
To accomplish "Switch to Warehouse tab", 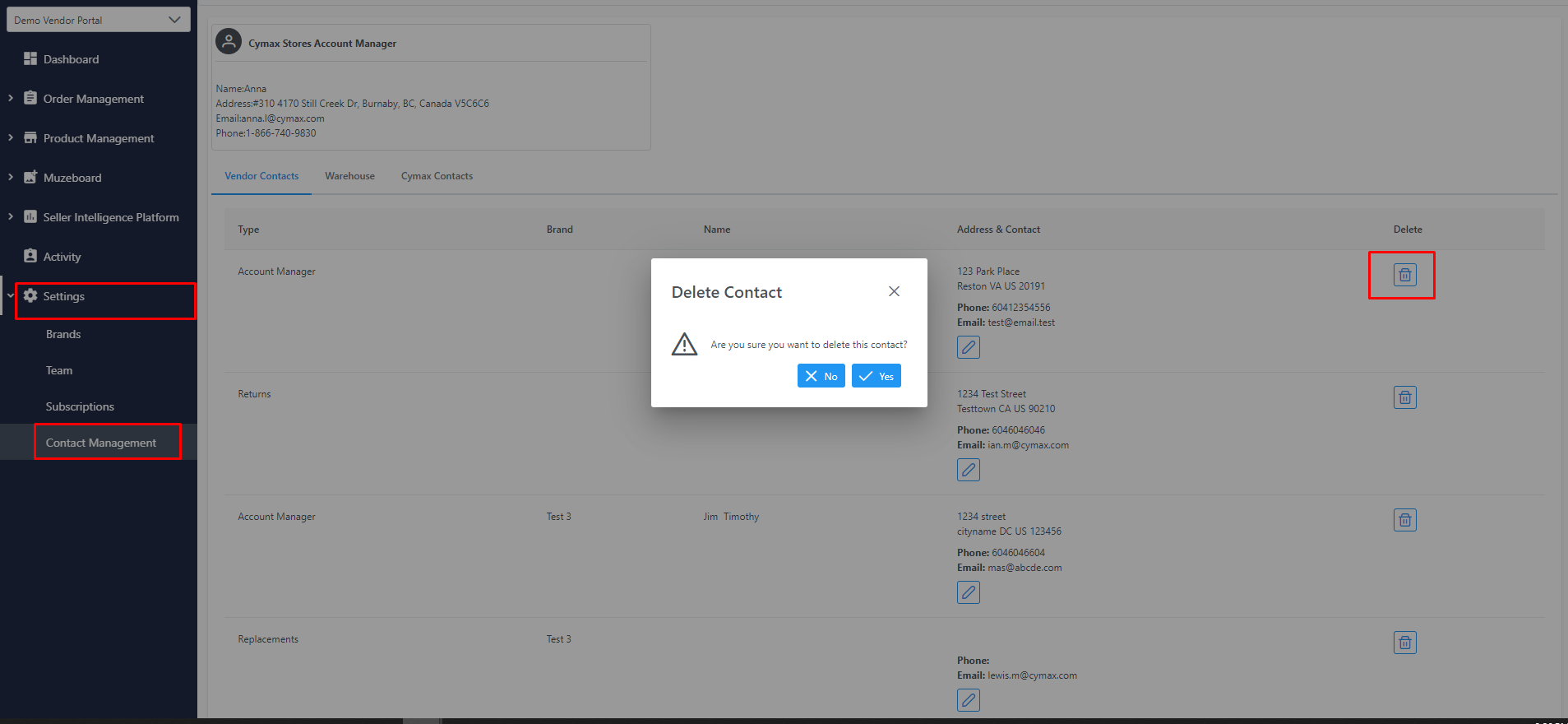I will tap(349, 176).
